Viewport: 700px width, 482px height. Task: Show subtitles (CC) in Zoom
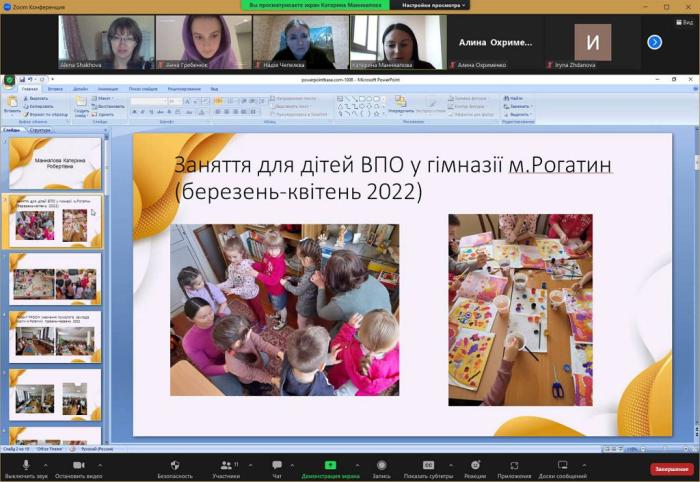pyautogui.click(x=428, y=469)
